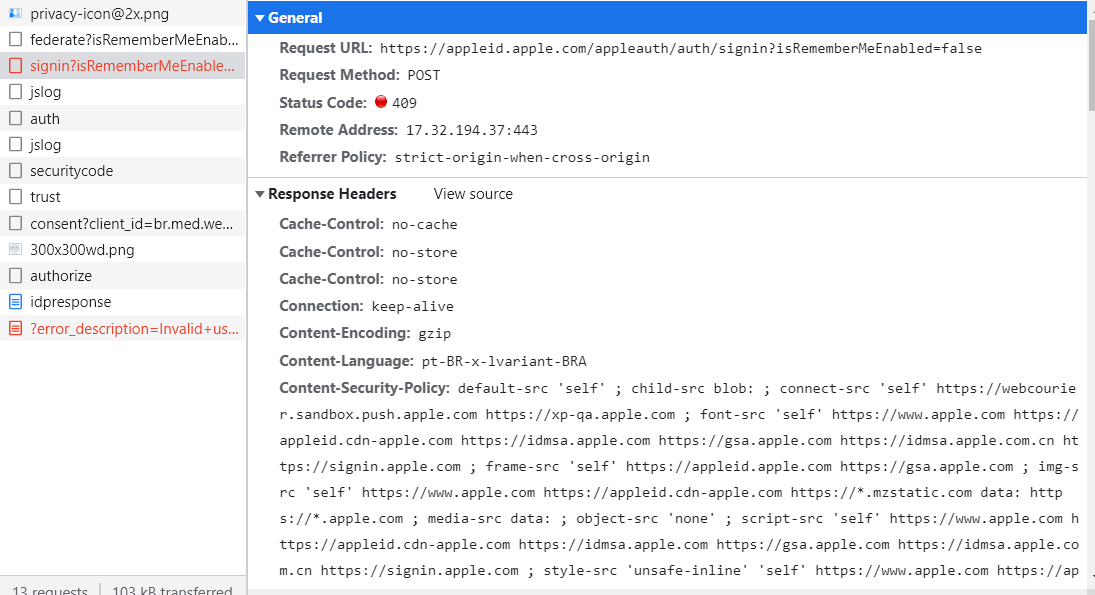The height and width of the screenshot is (595, 1095).
Task: Open privacy-icon@2x.png image thumbnail icon
Action: pos(14,13)
